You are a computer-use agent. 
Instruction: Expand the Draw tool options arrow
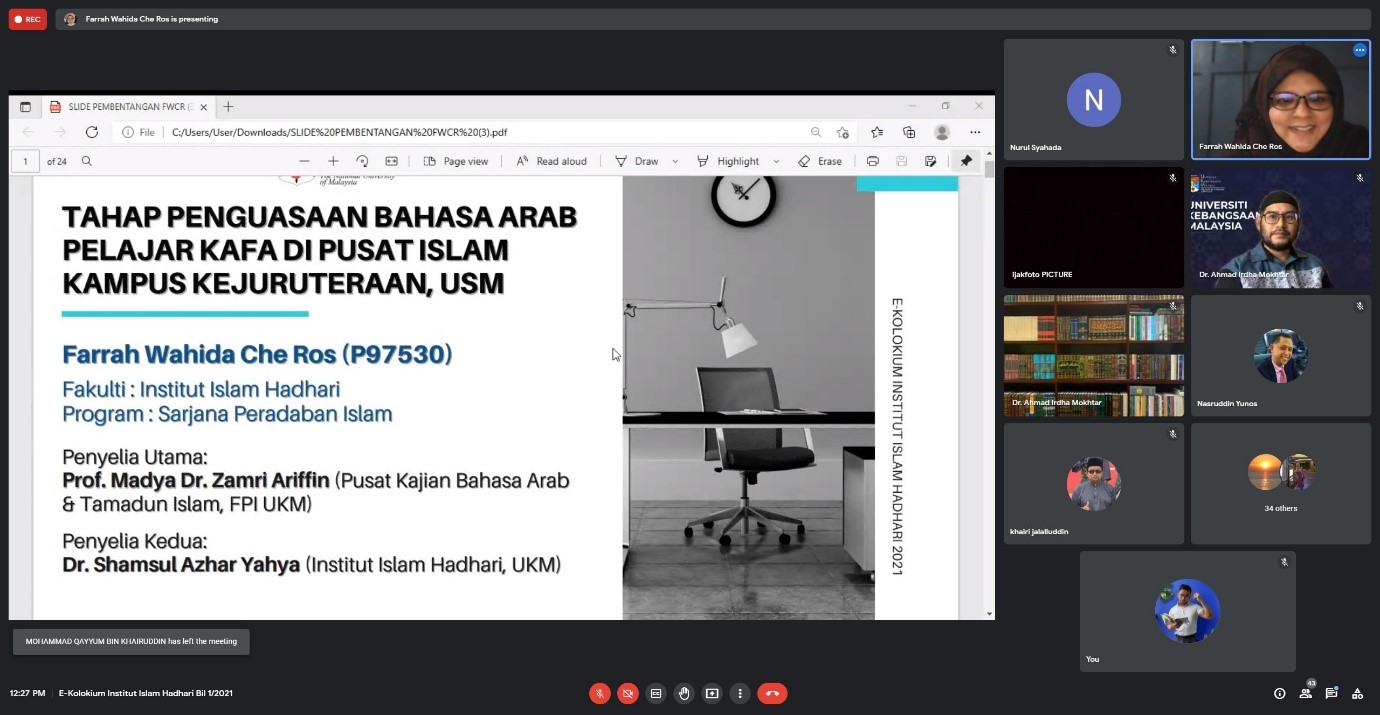point(675,161)
